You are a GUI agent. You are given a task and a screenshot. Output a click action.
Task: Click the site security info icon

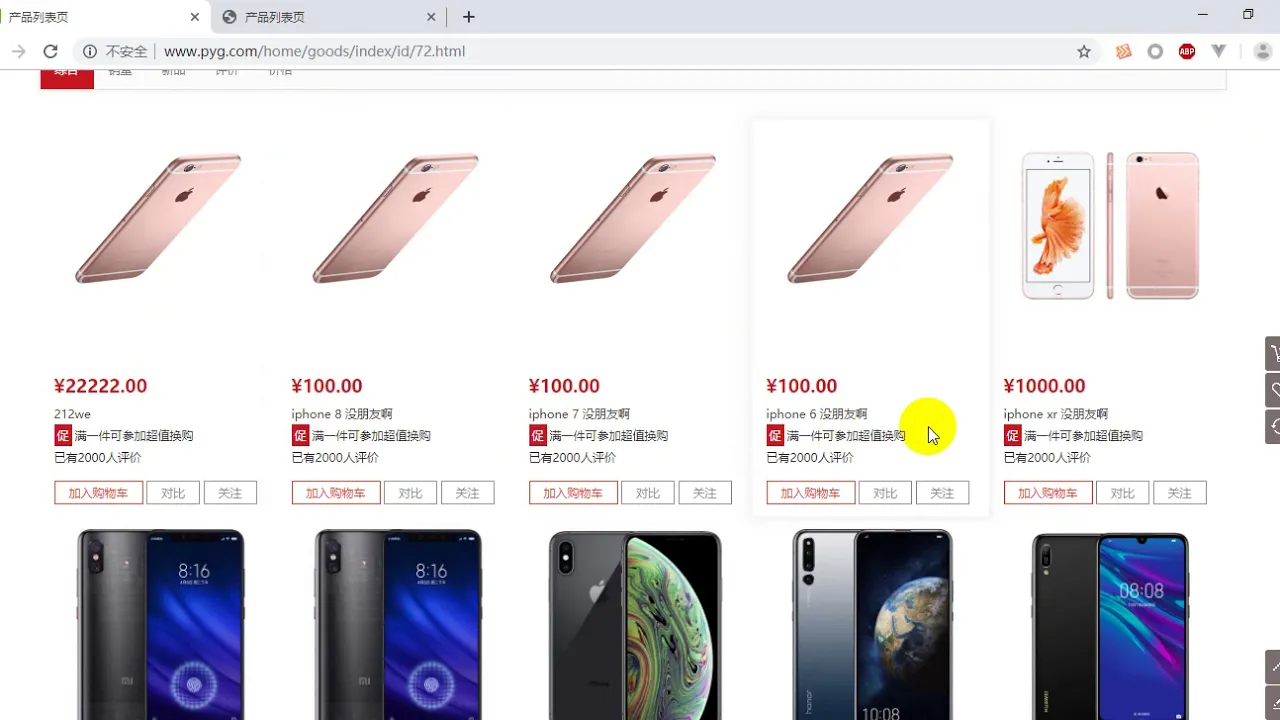click(x=90, y=51)
